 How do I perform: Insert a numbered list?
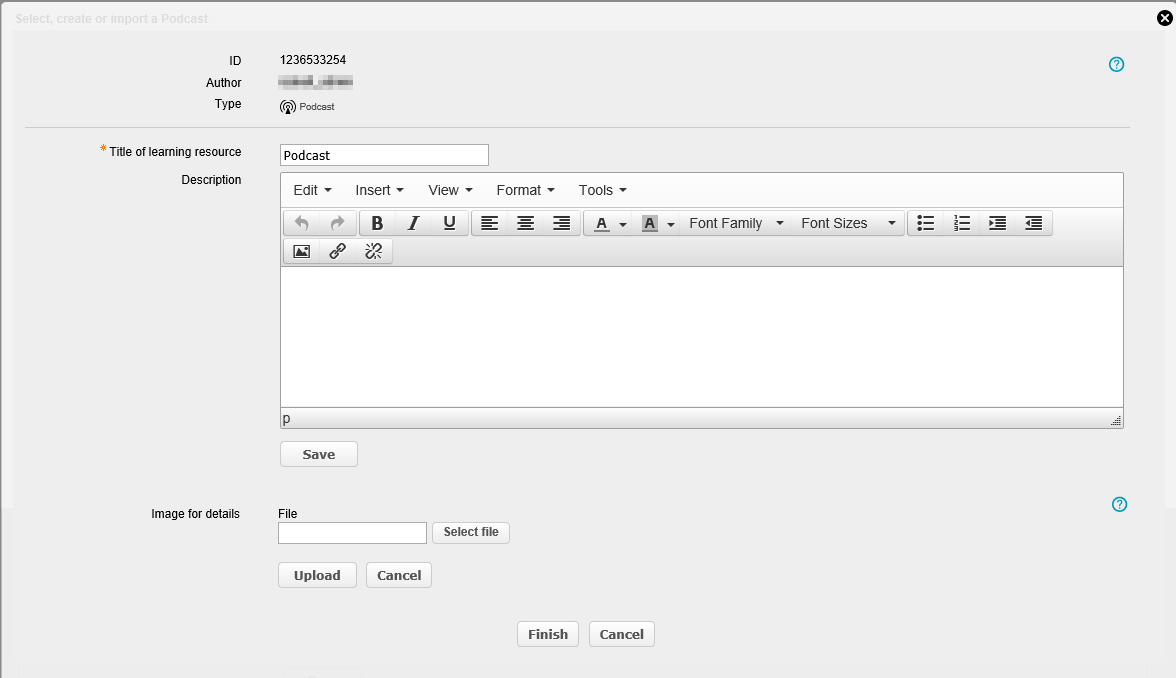click(962, 223)
